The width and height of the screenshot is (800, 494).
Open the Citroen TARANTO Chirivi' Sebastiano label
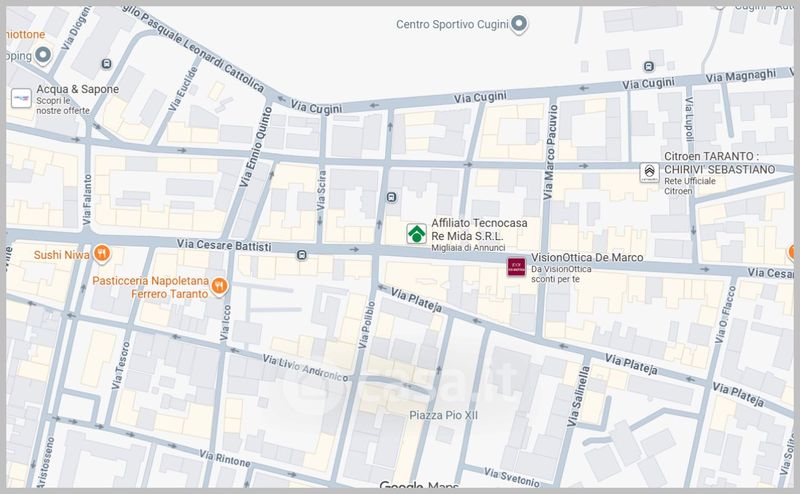click(x=719, y=164)
